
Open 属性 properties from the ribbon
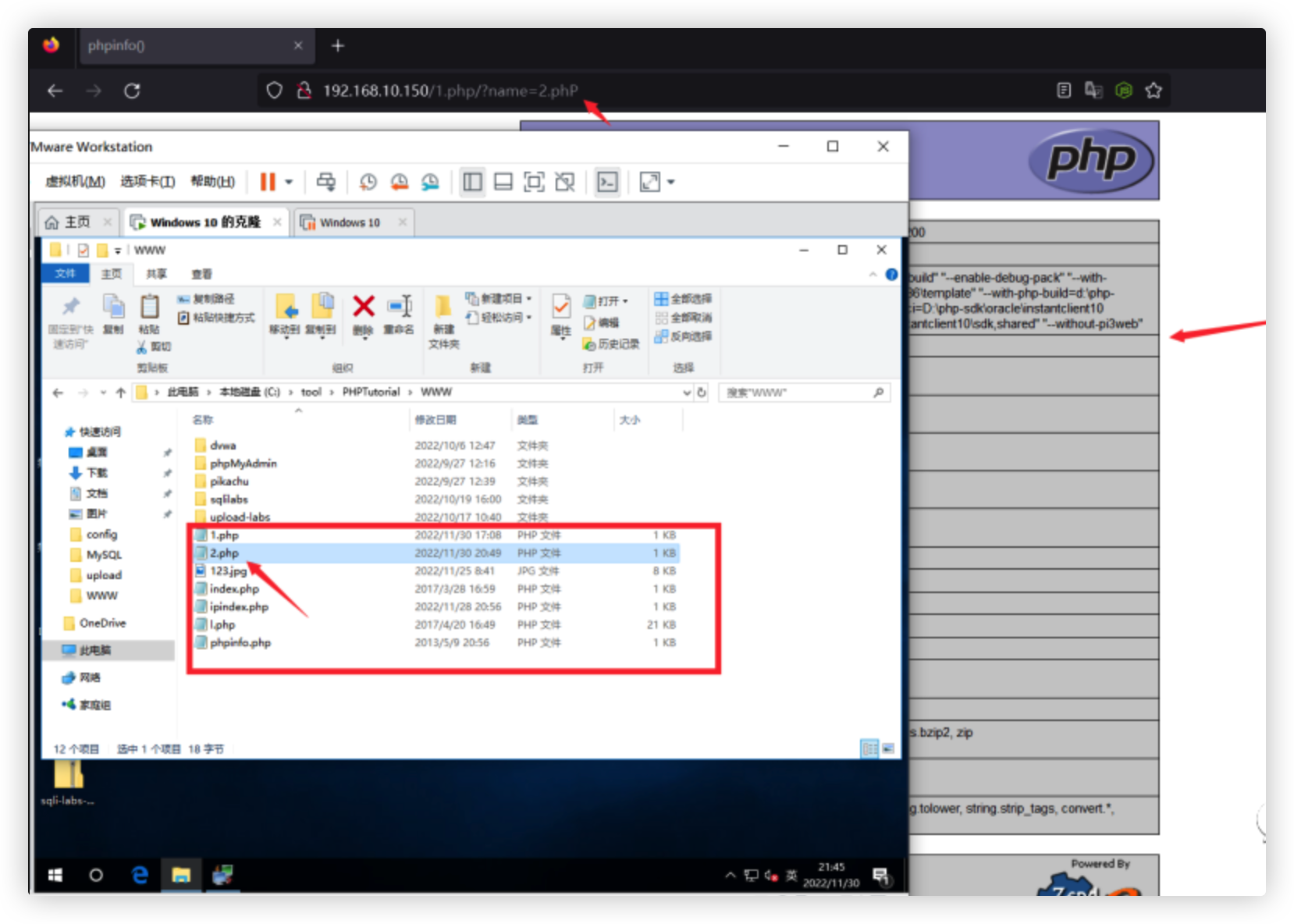pyautogui.click(x=560, y=306)
